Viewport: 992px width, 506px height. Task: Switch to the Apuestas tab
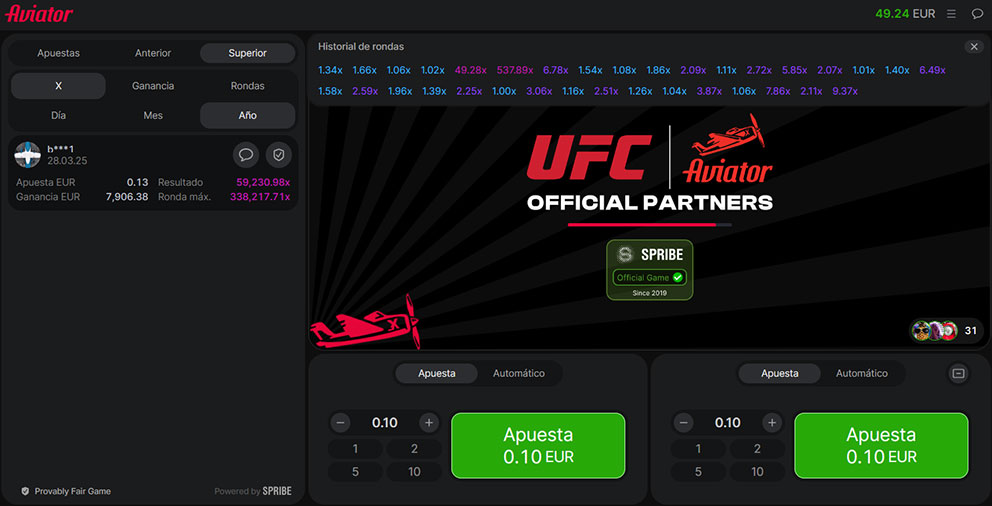coord(58,53)
